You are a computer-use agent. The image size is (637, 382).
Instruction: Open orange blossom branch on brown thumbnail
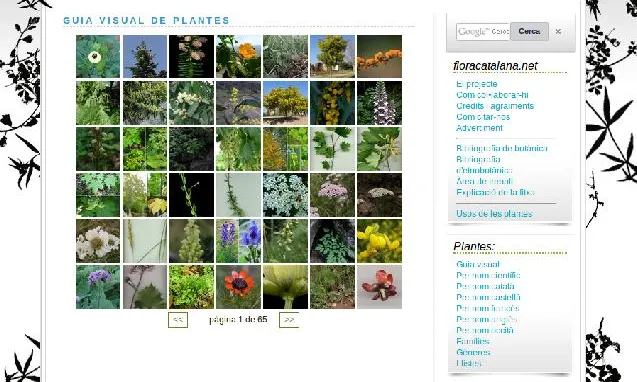[x=379, y=56]
